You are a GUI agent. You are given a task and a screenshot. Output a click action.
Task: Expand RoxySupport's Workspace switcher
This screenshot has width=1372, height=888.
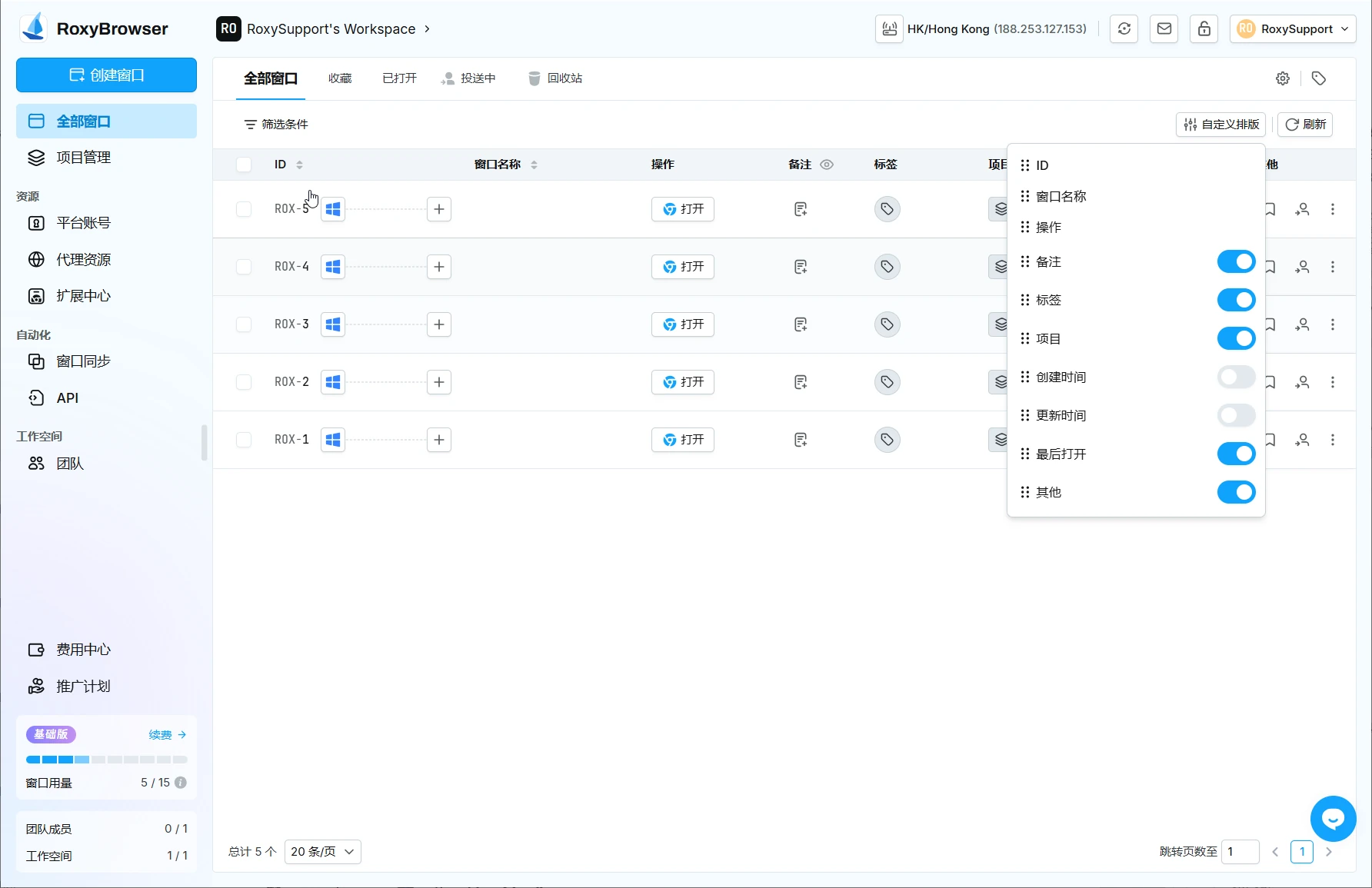pos(324,29)
